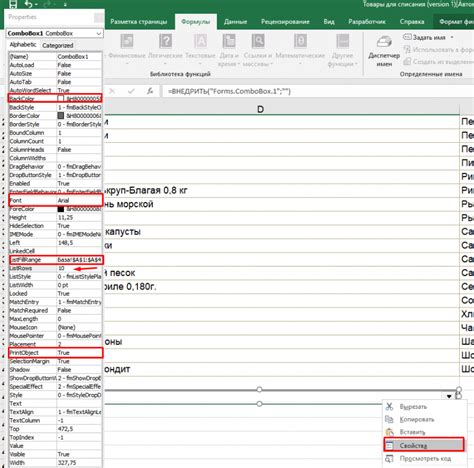Open the Логические functions icon
This screenshot has height=468, width=474.
tap(165, 41)
